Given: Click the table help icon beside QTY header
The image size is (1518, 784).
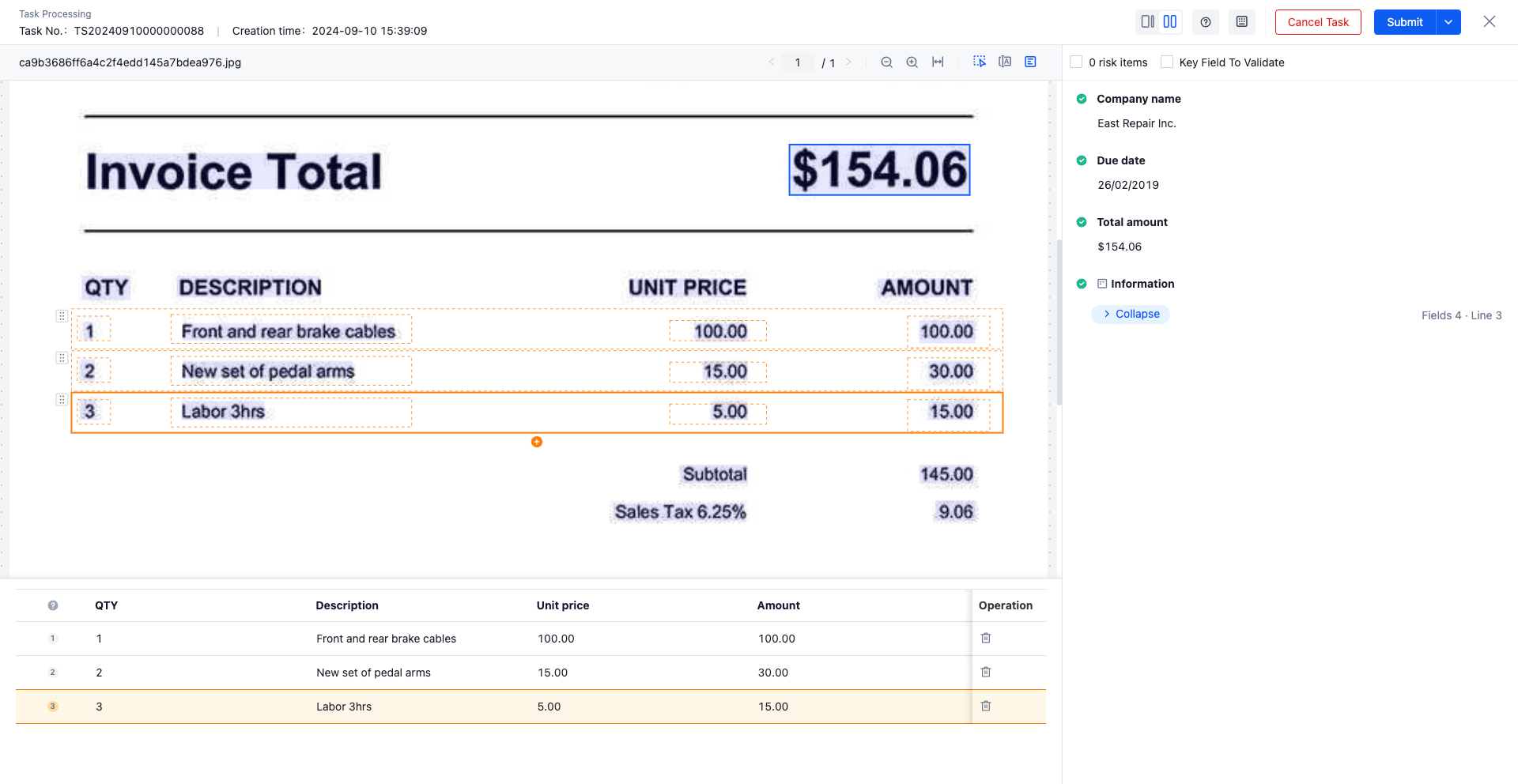Looking at the screenshot, I should coord(53,605).
